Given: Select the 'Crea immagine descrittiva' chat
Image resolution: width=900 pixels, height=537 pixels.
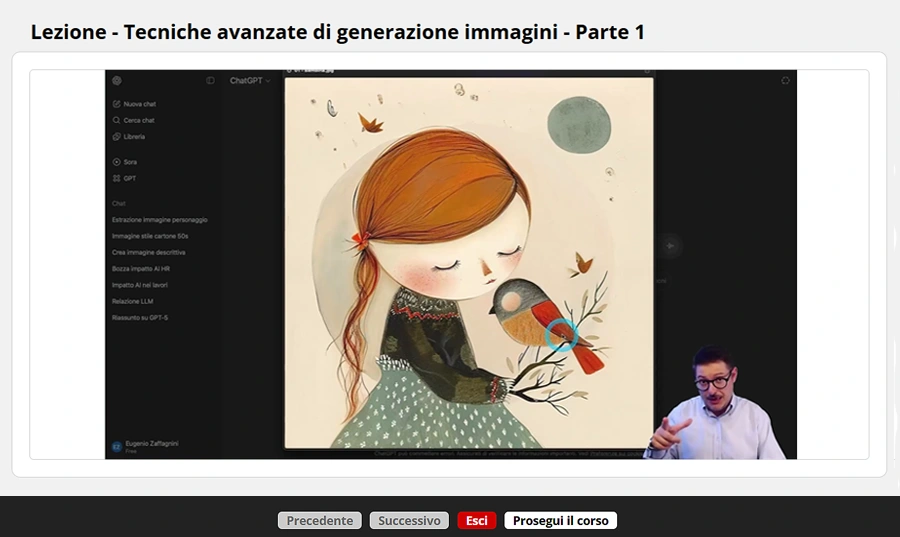Looking at the screenshot, I should 149,252.
